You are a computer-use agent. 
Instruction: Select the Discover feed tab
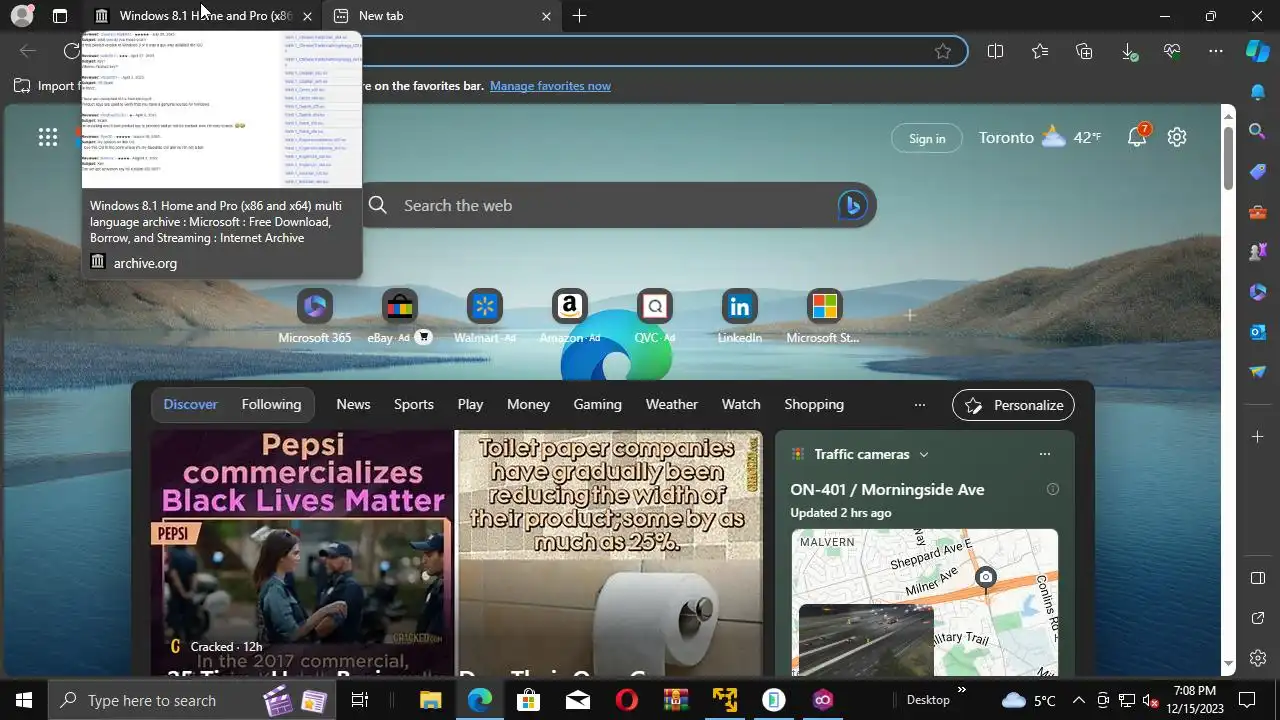(190, 404)
